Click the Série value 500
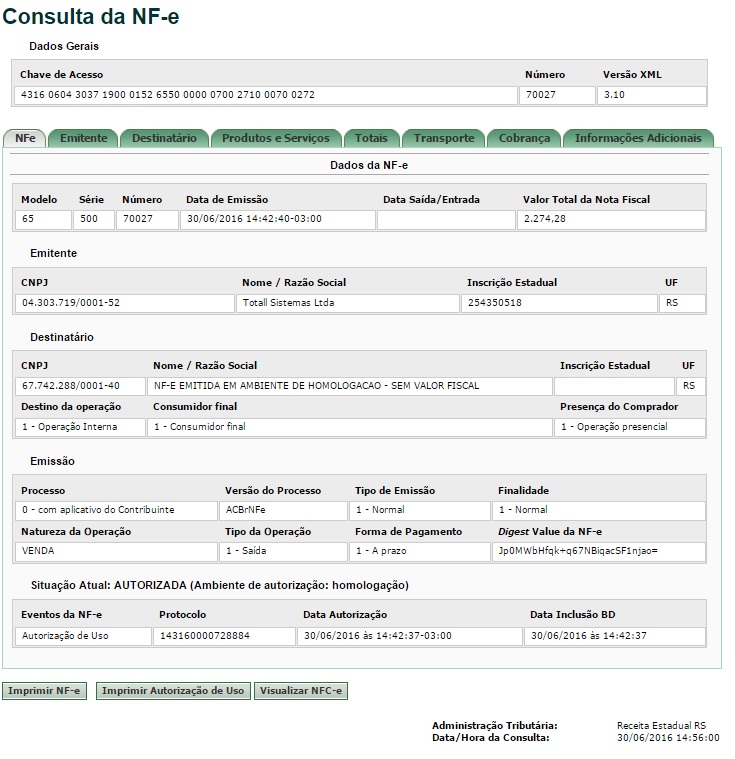This screenshot has width=735, height=759. click(x=94, y=219)
